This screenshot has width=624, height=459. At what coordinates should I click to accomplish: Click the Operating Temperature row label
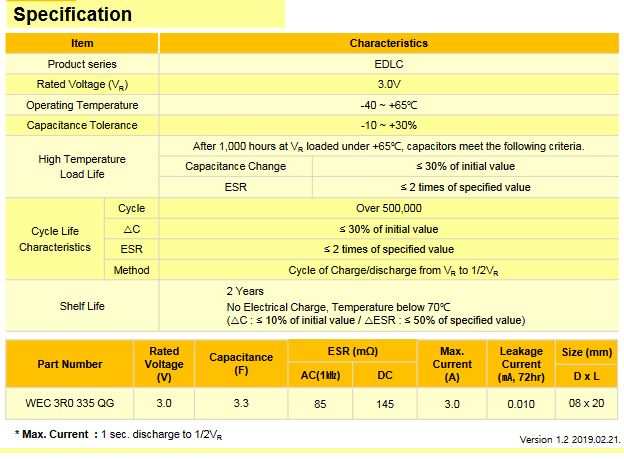point(82,105)
